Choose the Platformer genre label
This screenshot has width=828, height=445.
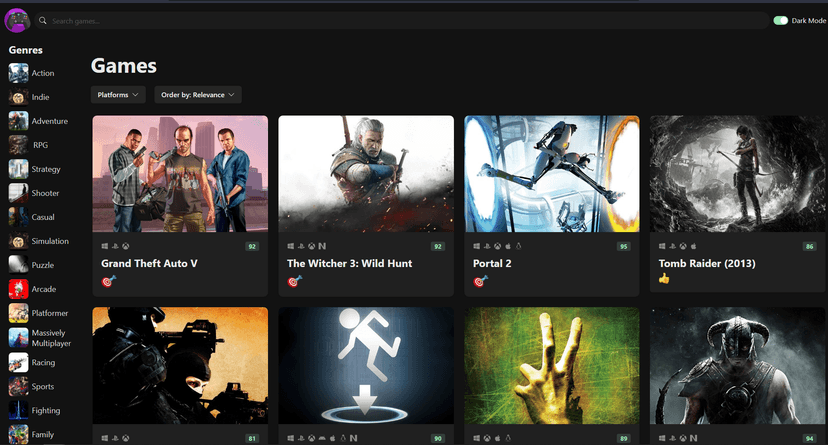50,313
